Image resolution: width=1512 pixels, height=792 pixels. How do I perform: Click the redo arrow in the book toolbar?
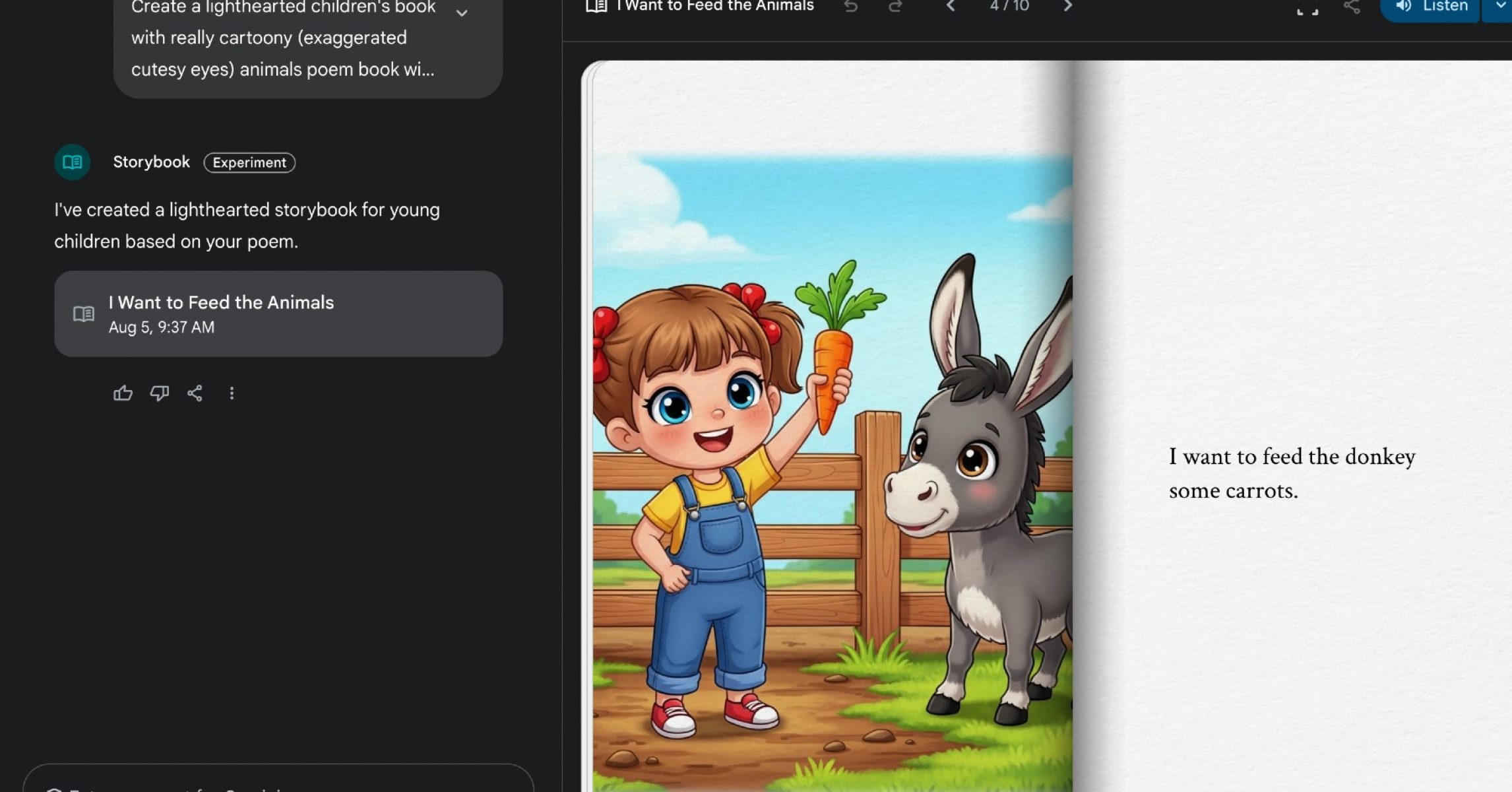click(x=895, y=7)
